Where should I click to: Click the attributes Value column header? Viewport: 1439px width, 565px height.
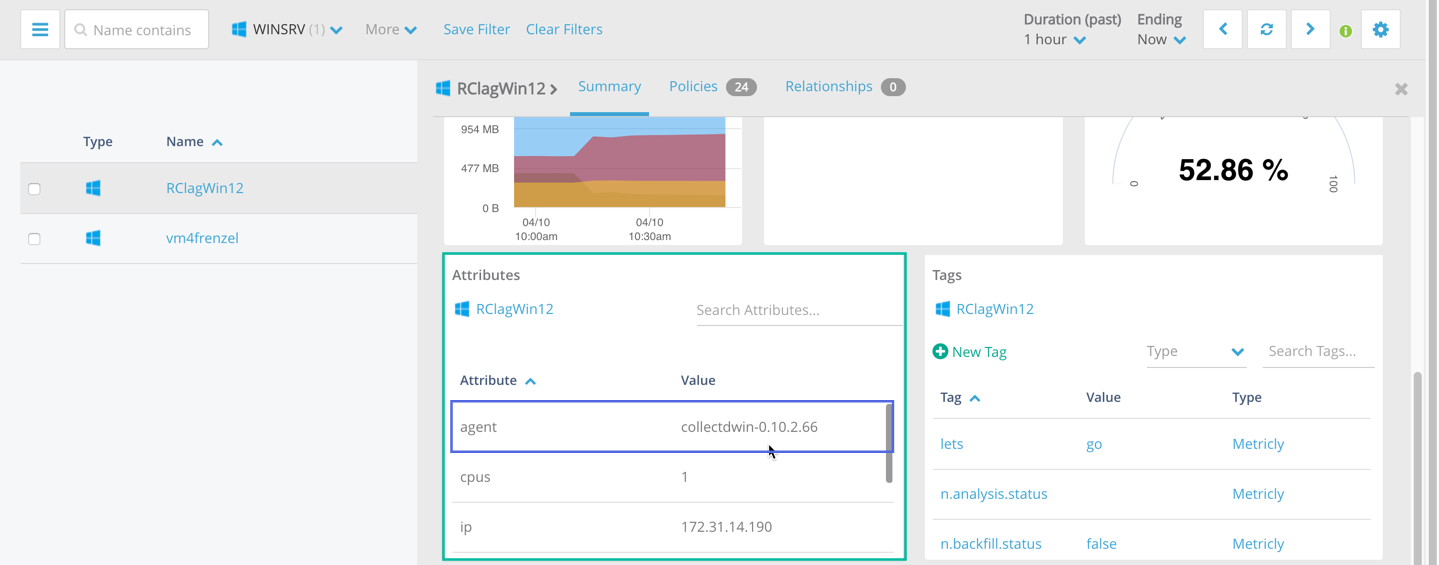(698, 380)
